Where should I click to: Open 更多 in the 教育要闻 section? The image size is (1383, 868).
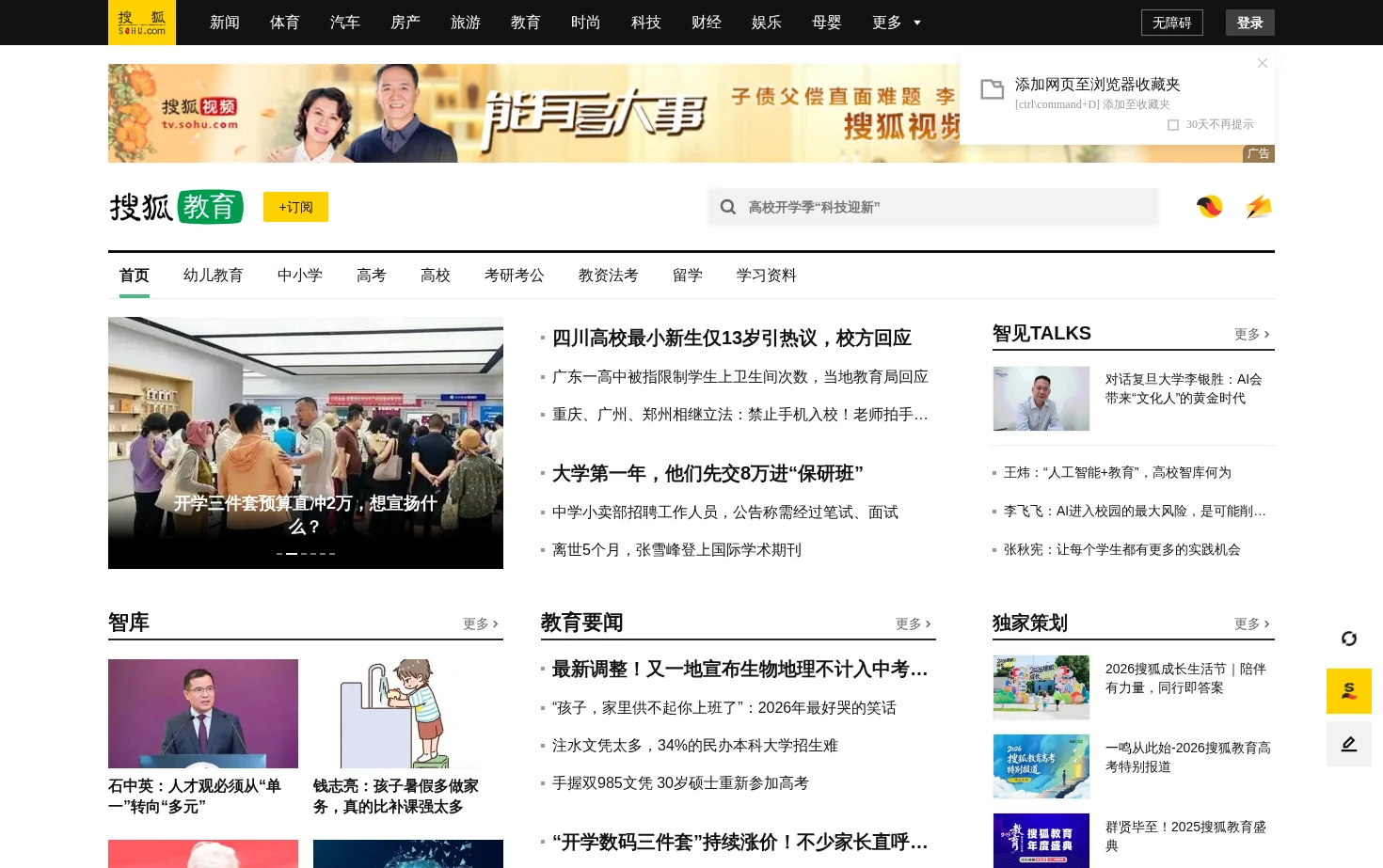pyautogui.click(x=914, y=623)
